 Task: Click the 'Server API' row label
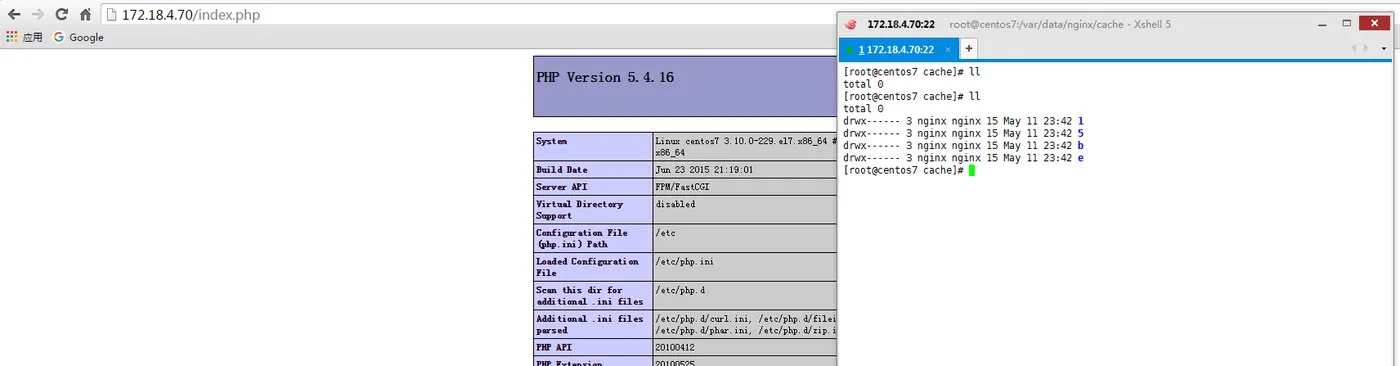pyautogui.click(x=562, y=187)
